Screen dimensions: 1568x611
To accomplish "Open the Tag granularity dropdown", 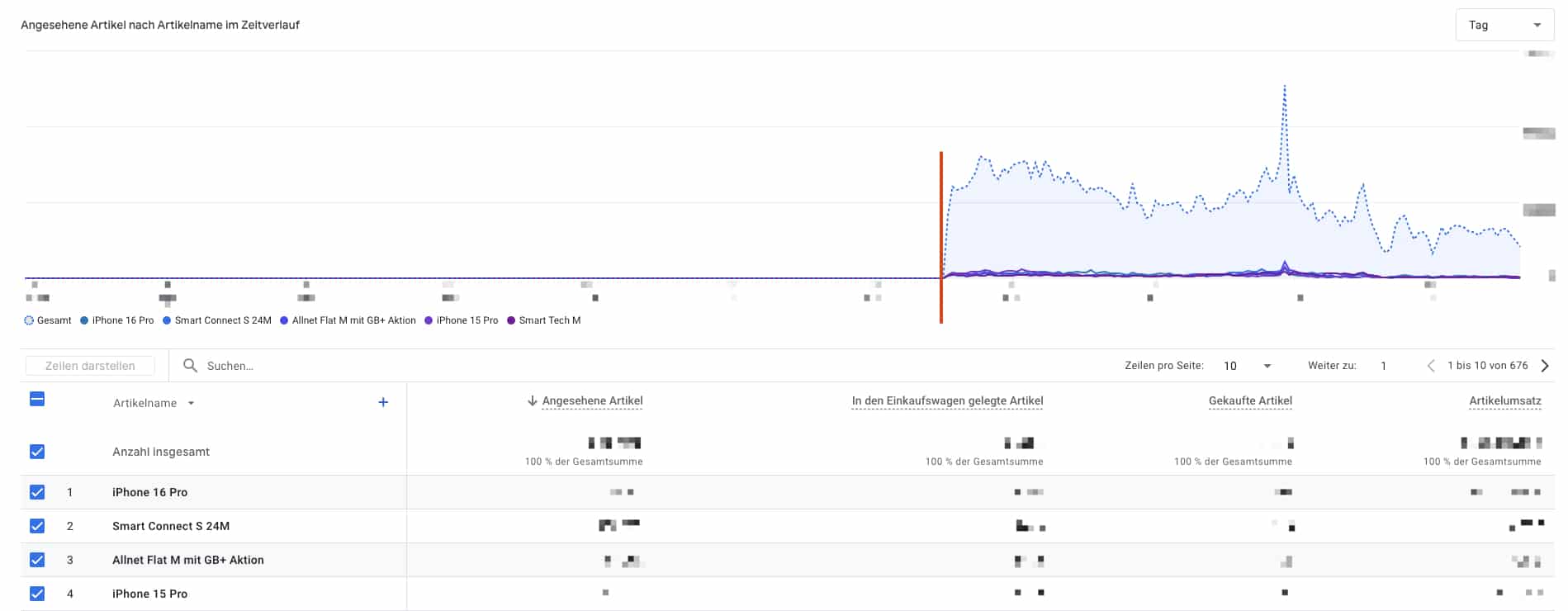I will (x=1504, y=25).
